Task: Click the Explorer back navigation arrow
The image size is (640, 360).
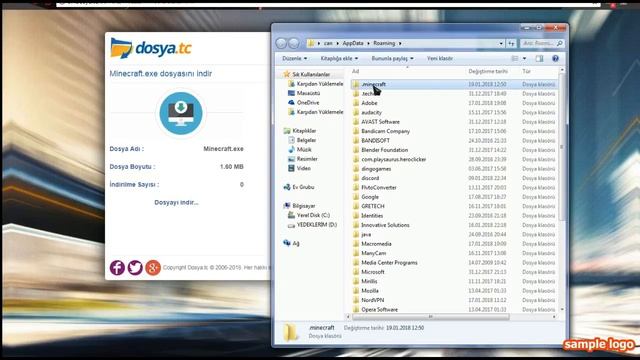Action: pyautogui.click(x=281, y=43)
